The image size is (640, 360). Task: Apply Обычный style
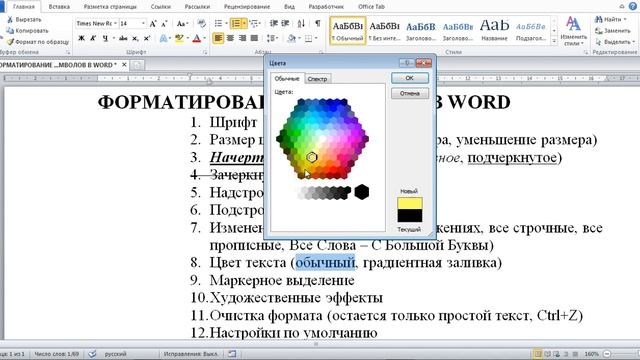348,30
